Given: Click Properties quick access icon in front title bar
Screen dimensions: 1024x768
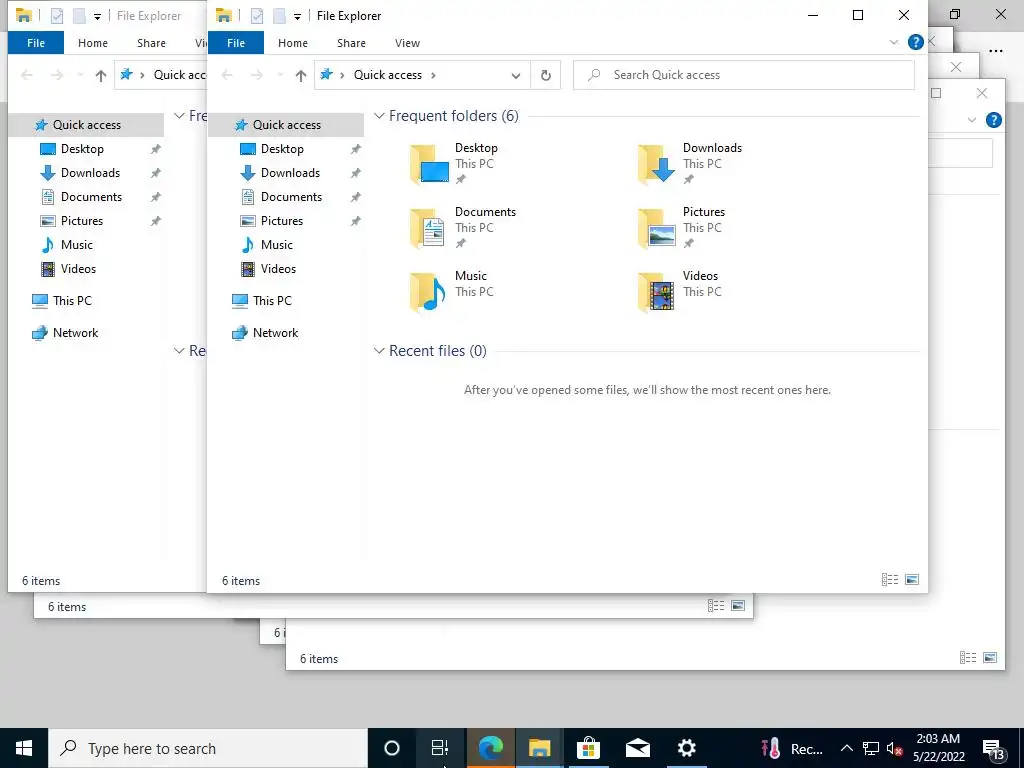Looking at the screenshot, I should click(x=257, y=16).
